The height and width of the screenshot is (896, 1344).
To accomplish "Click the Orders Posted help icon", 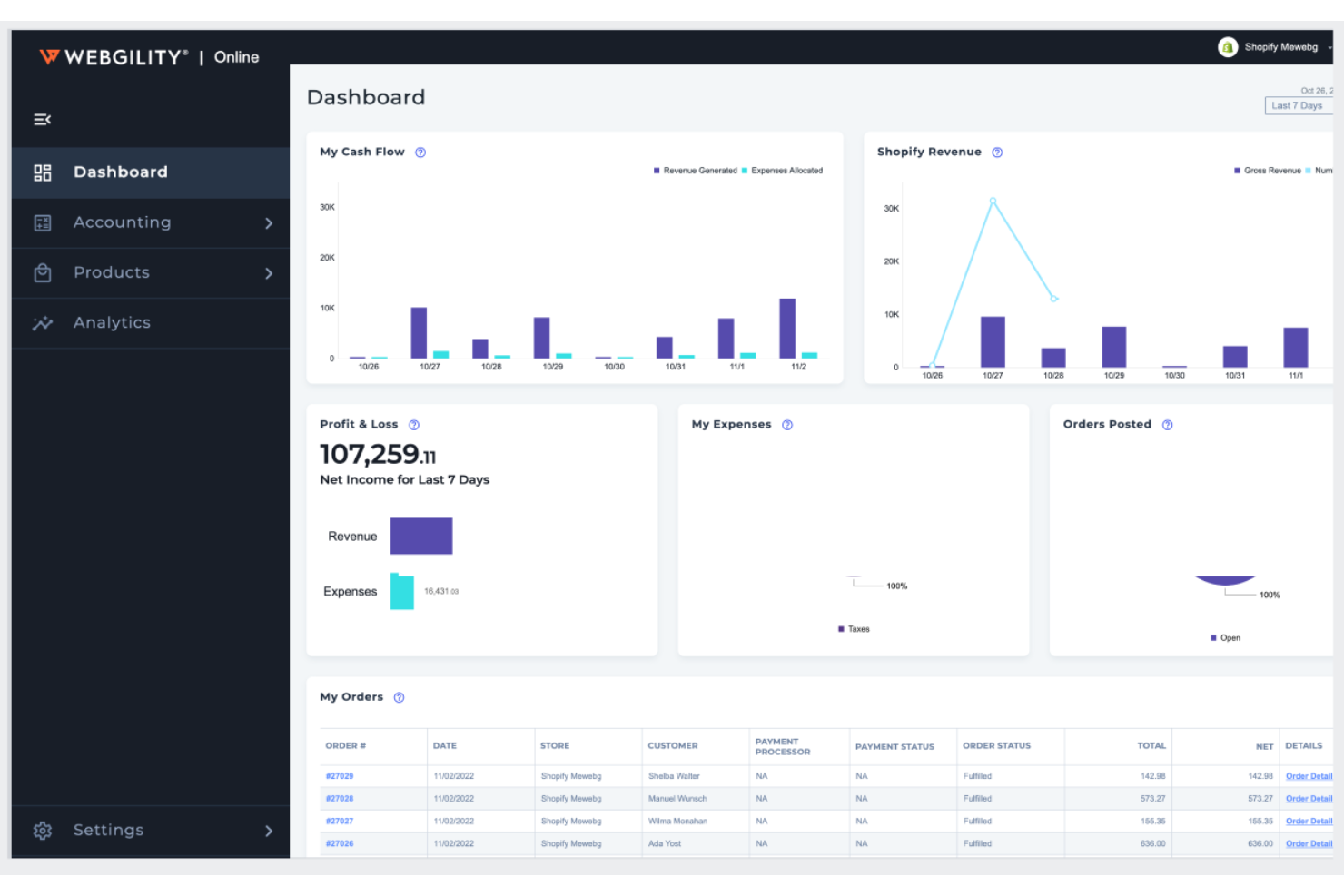I will point(1168,425).
